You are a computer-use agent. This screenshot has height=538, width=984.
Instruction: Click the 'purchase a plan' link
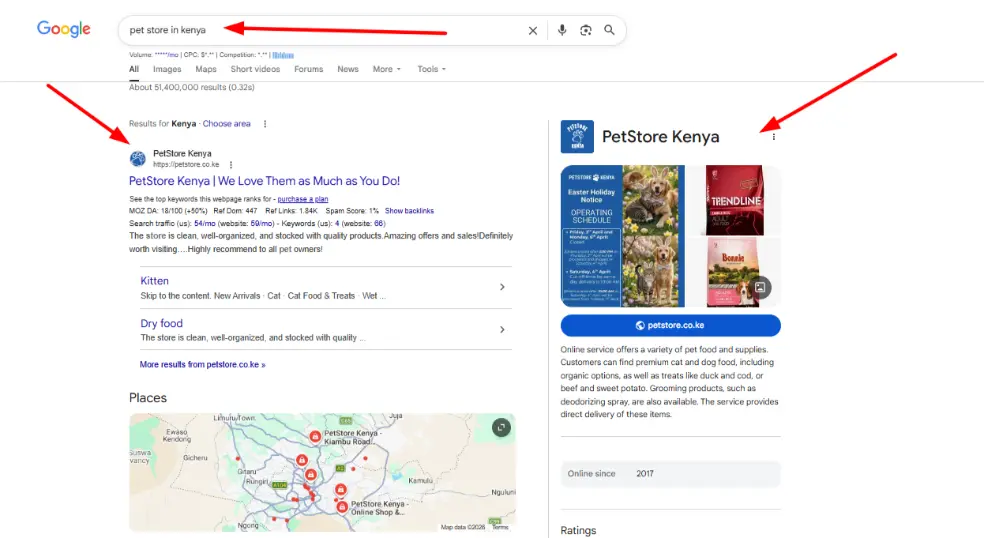click(302, 199)
